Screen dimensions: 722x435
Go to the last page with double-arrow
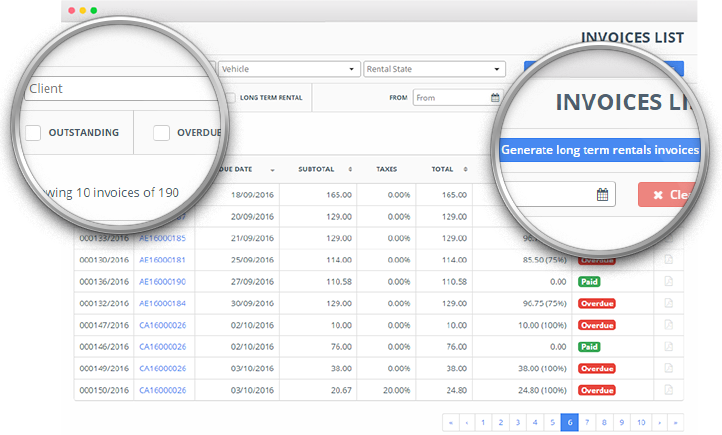pyautogui.click(x=676, y=422)
